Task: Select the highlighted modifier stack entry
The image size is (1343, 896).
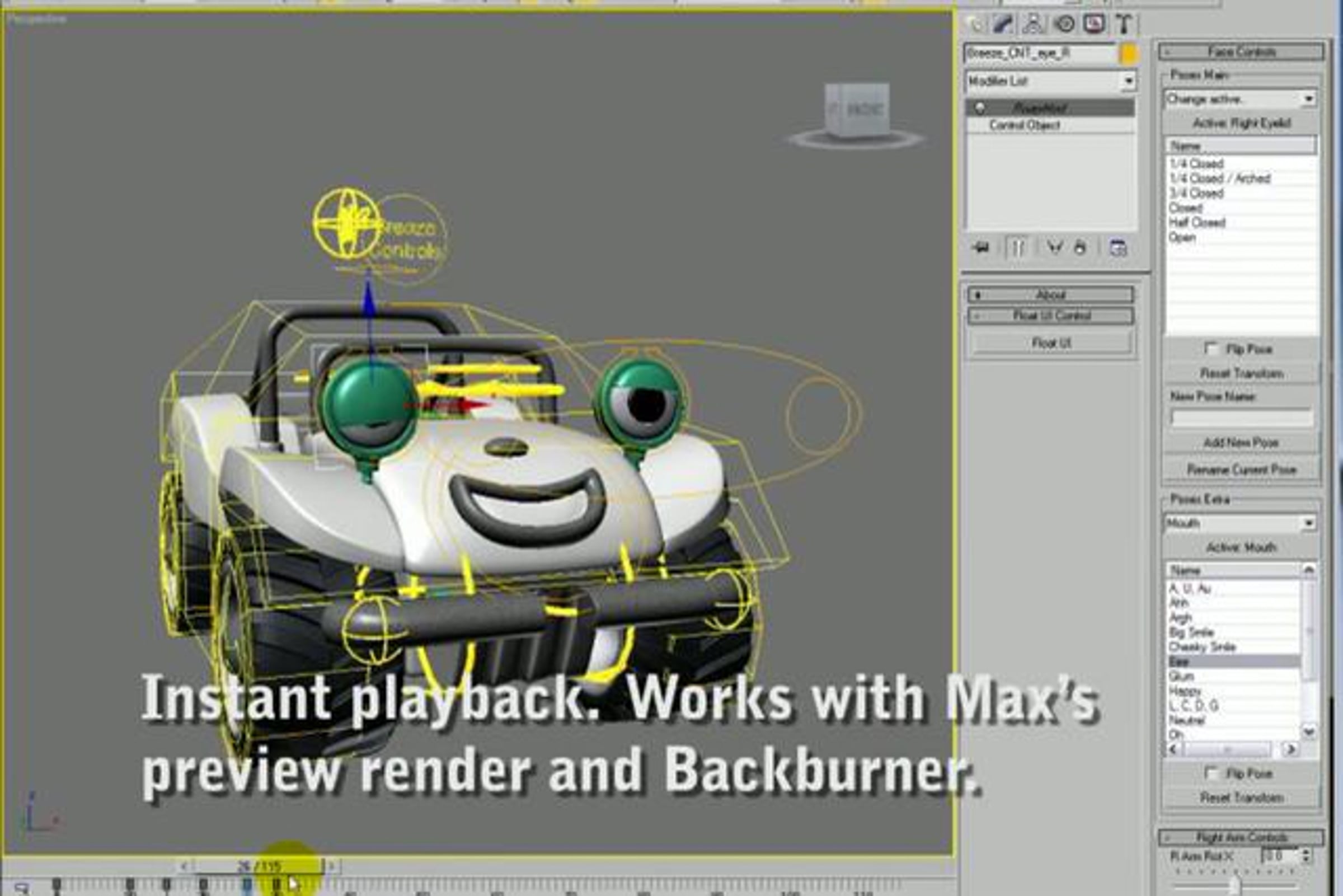Action: tap(1050, 107)
